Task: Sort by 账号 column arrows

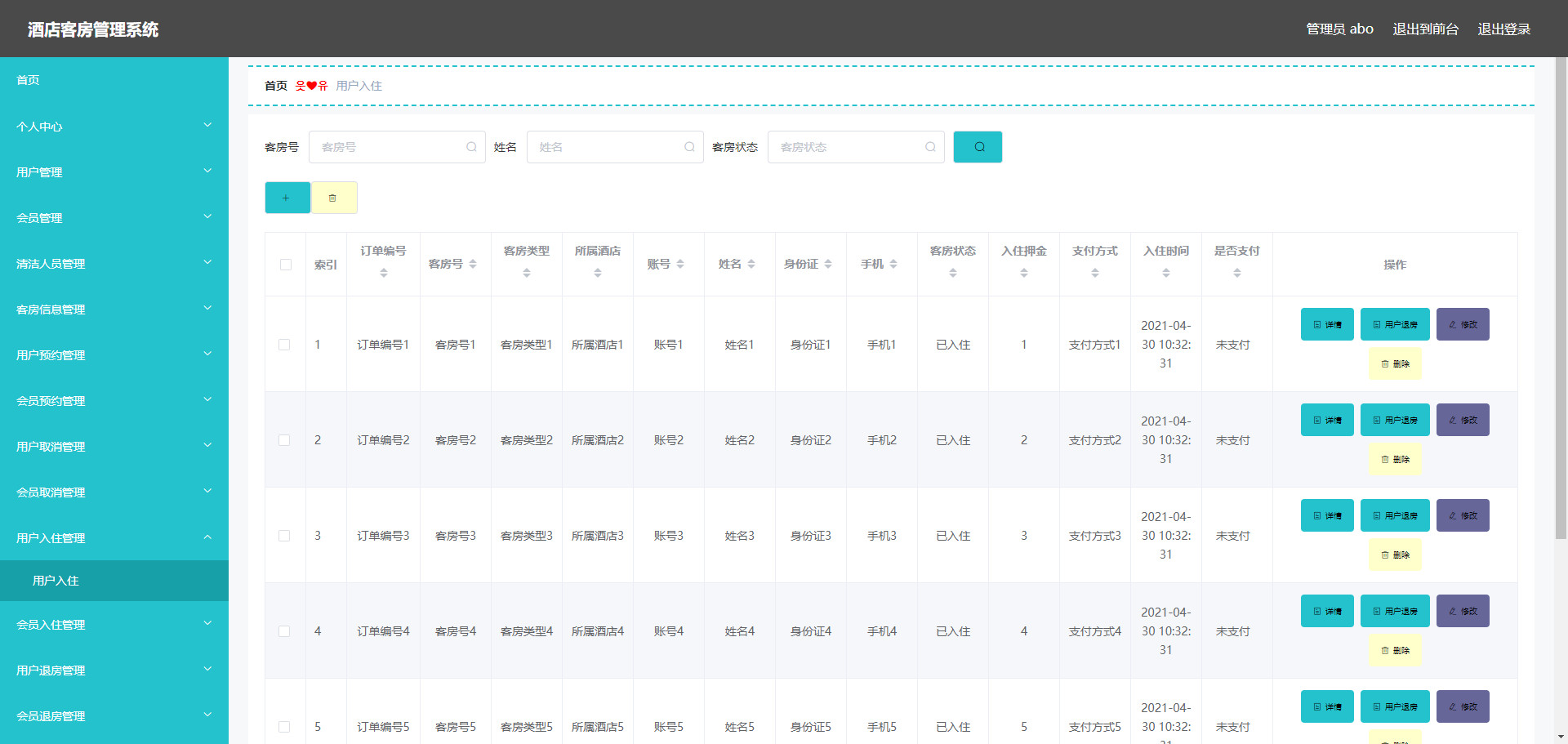Action: pyautogui.click(x=680, y=264)
